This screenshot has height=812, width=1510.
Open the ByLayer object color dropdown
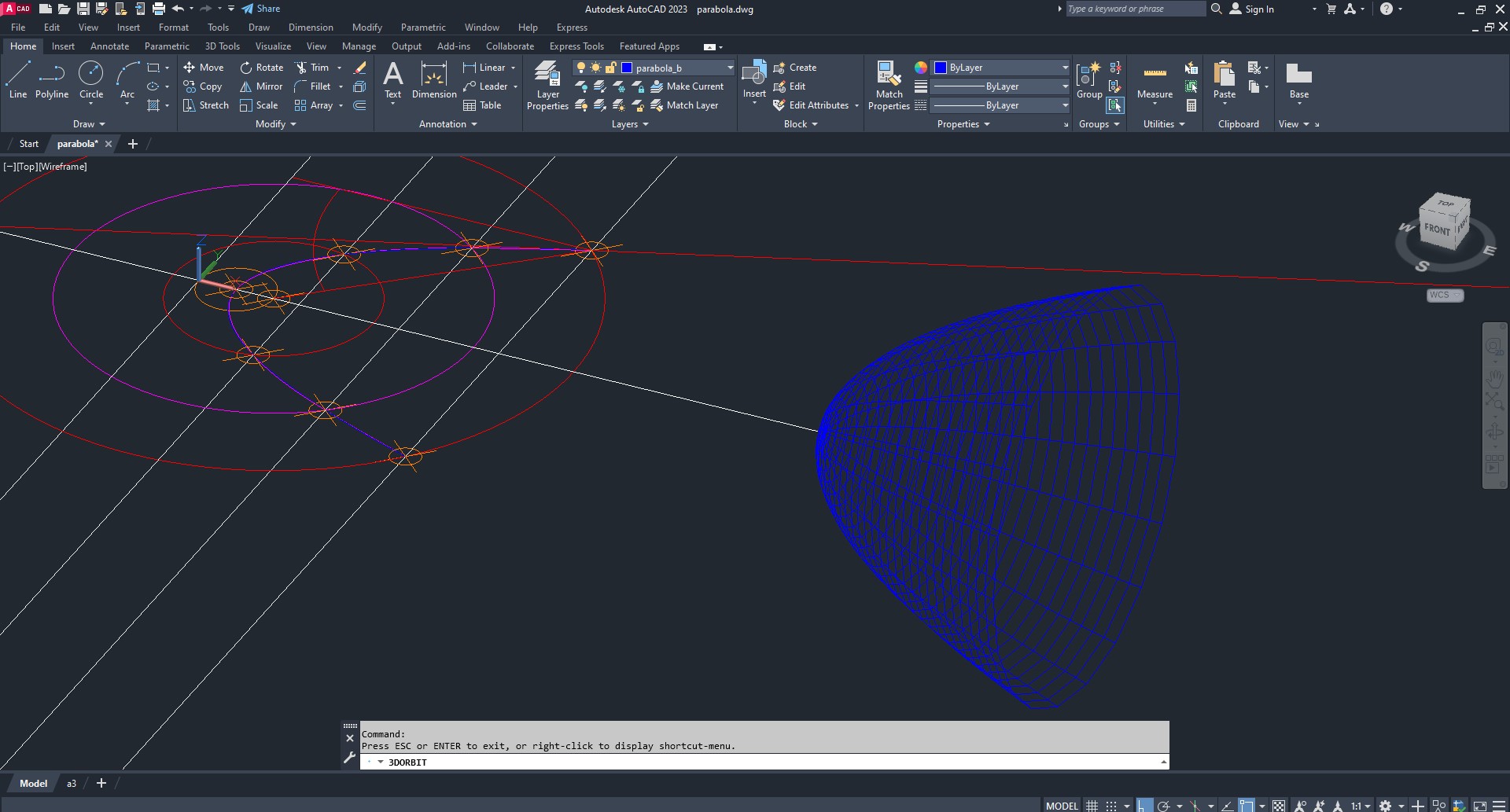pyautogui.click(x=1065, y=68)
